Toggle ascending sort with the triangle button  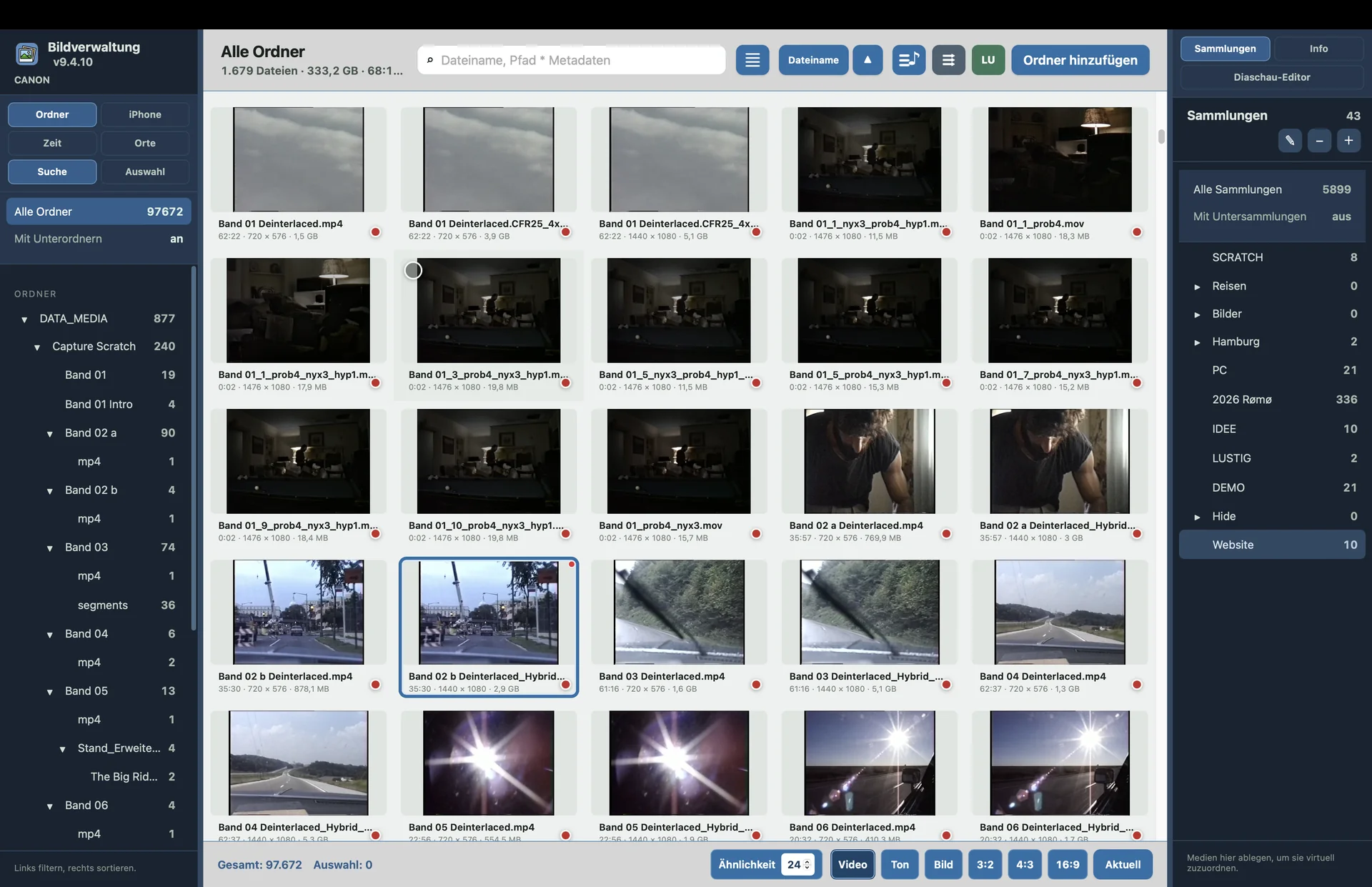[x=868, y=60]
